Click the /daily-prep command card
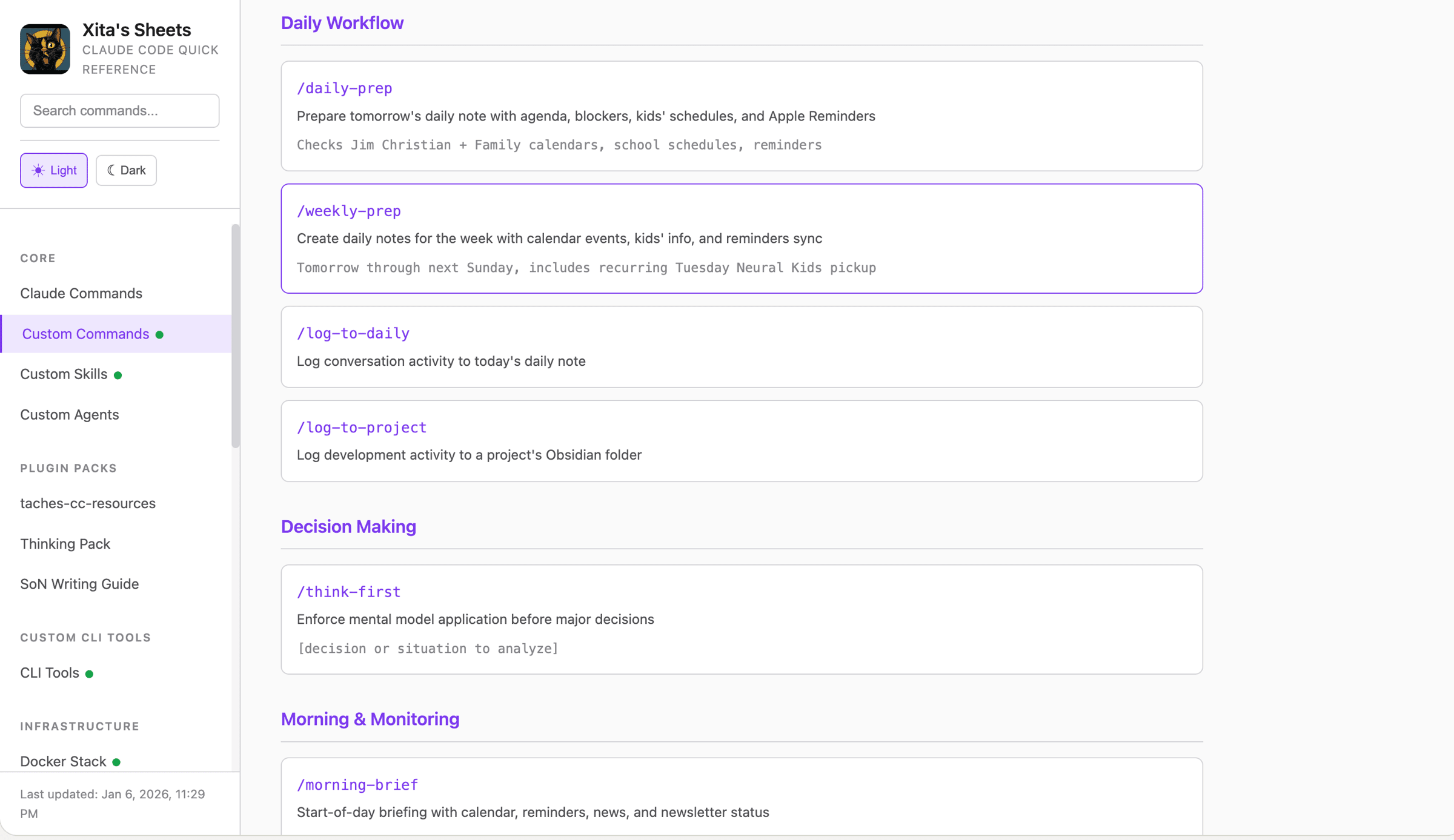Image resolution: width=1454 pixels, height=840 pixels. tap(741, 116)
